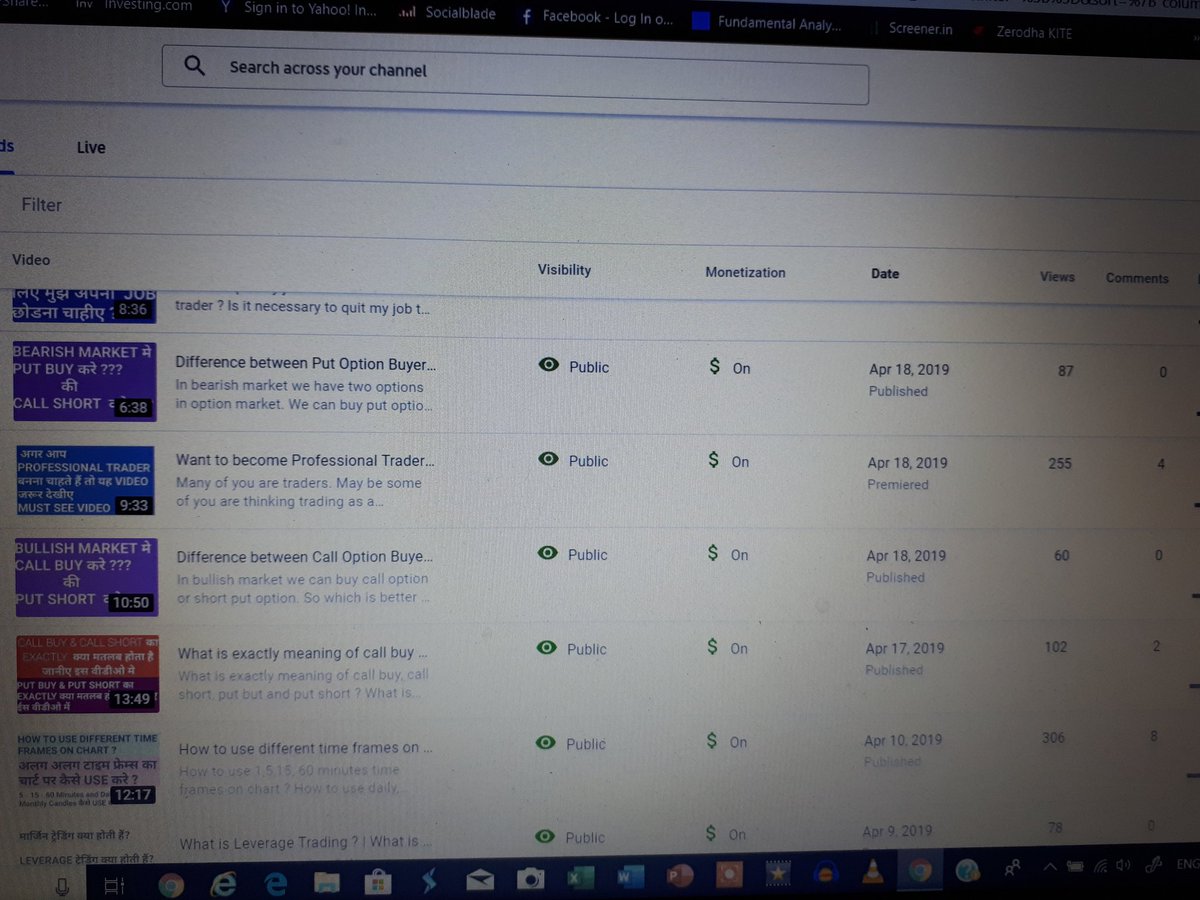This screenshot has height=900, width=1200.
Task: Click the Search across your channel field
Action: click(x=515, y=74)
